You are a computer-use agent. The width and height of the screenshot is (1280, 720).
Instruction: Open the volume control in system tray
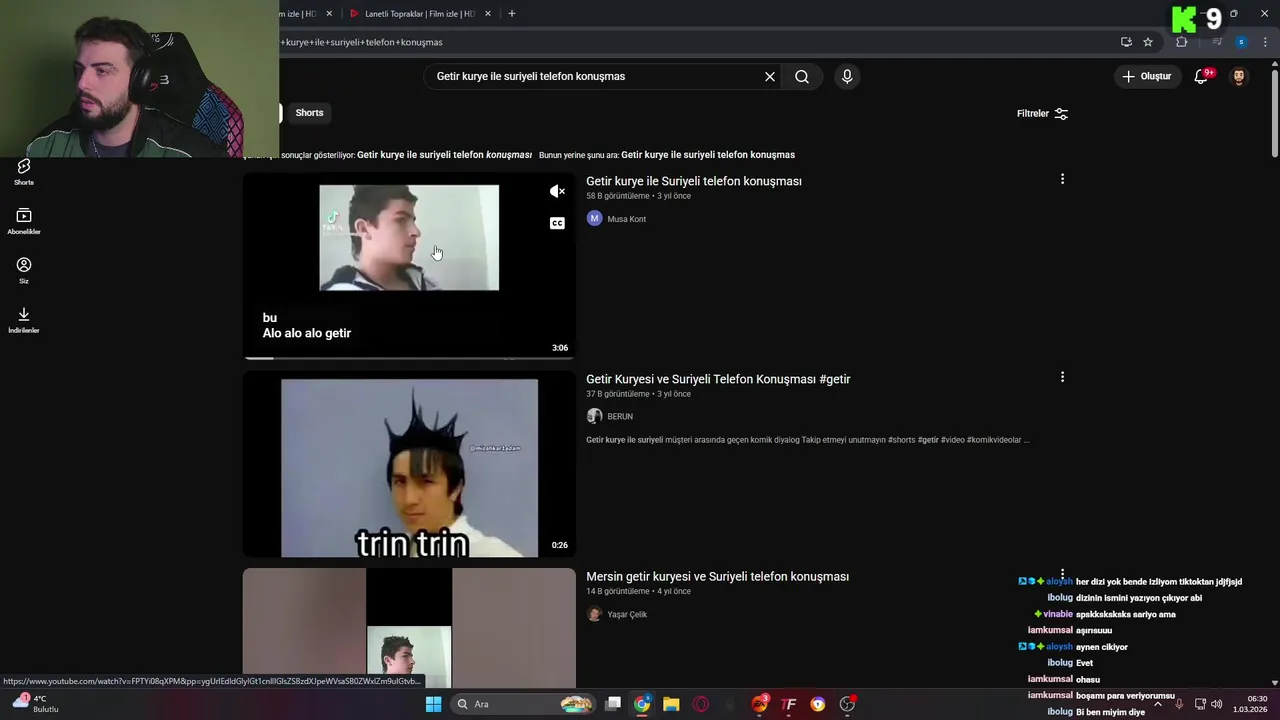point(1217,704)
